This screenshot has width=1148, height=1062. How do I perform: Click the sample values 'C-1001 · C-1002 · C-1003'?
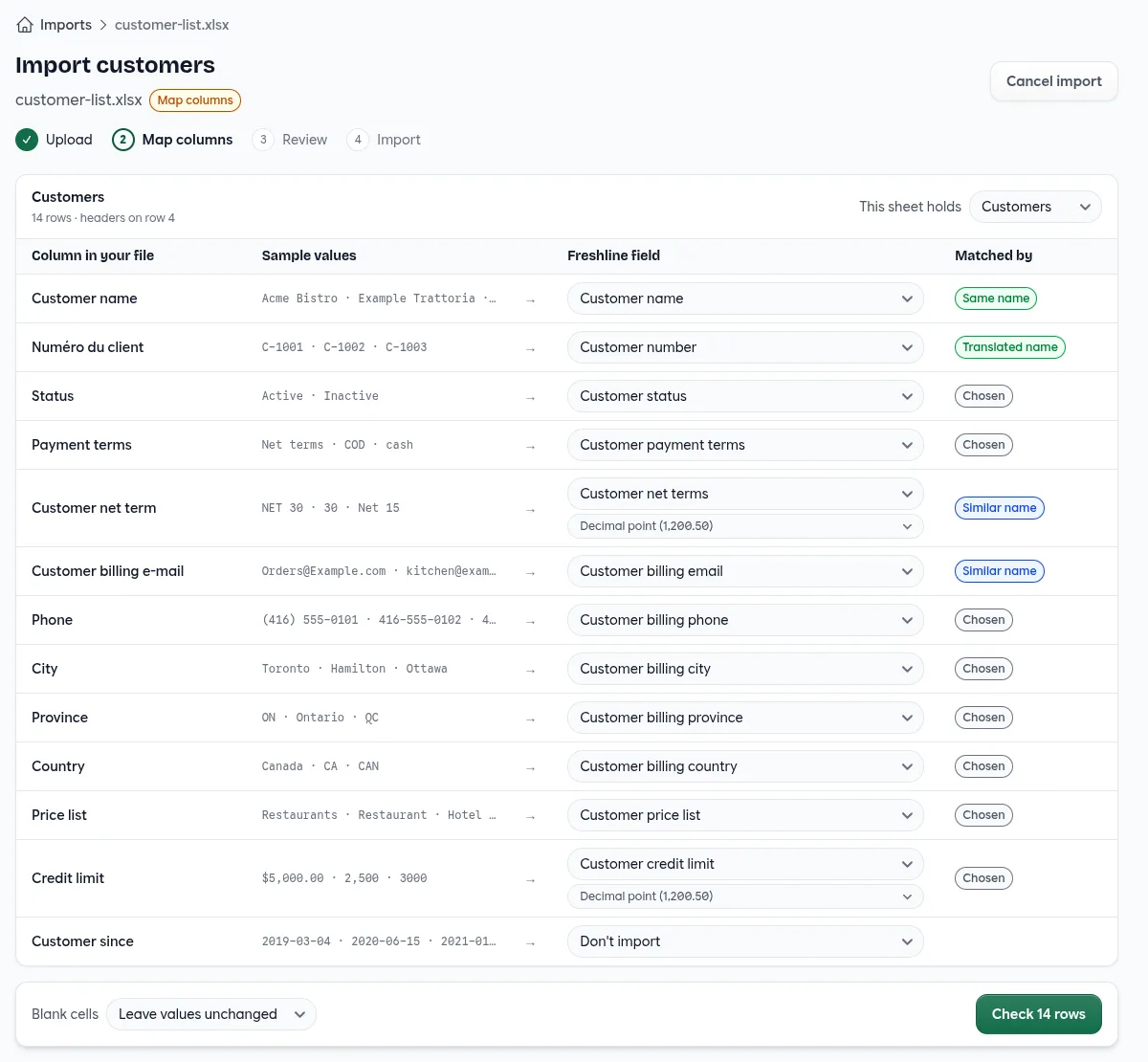pos(344,347)
